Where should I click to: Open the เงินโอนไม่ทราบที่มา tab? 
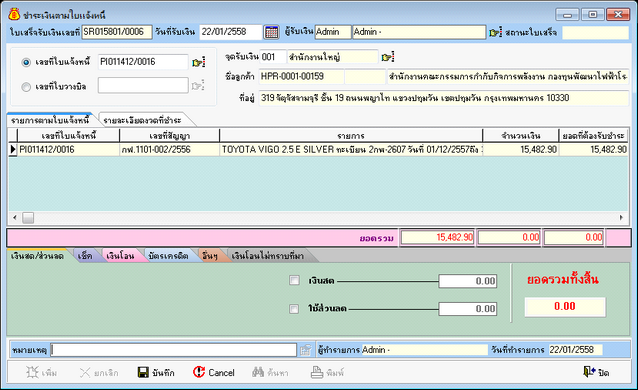tap(268, 256)
